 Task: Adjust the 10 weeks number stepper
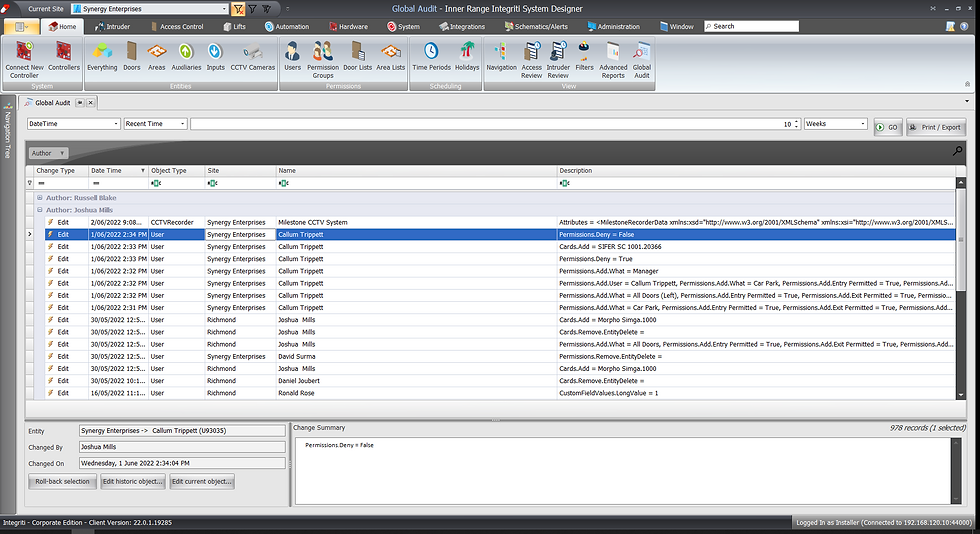pyautogui.click(x=796, y=124)
